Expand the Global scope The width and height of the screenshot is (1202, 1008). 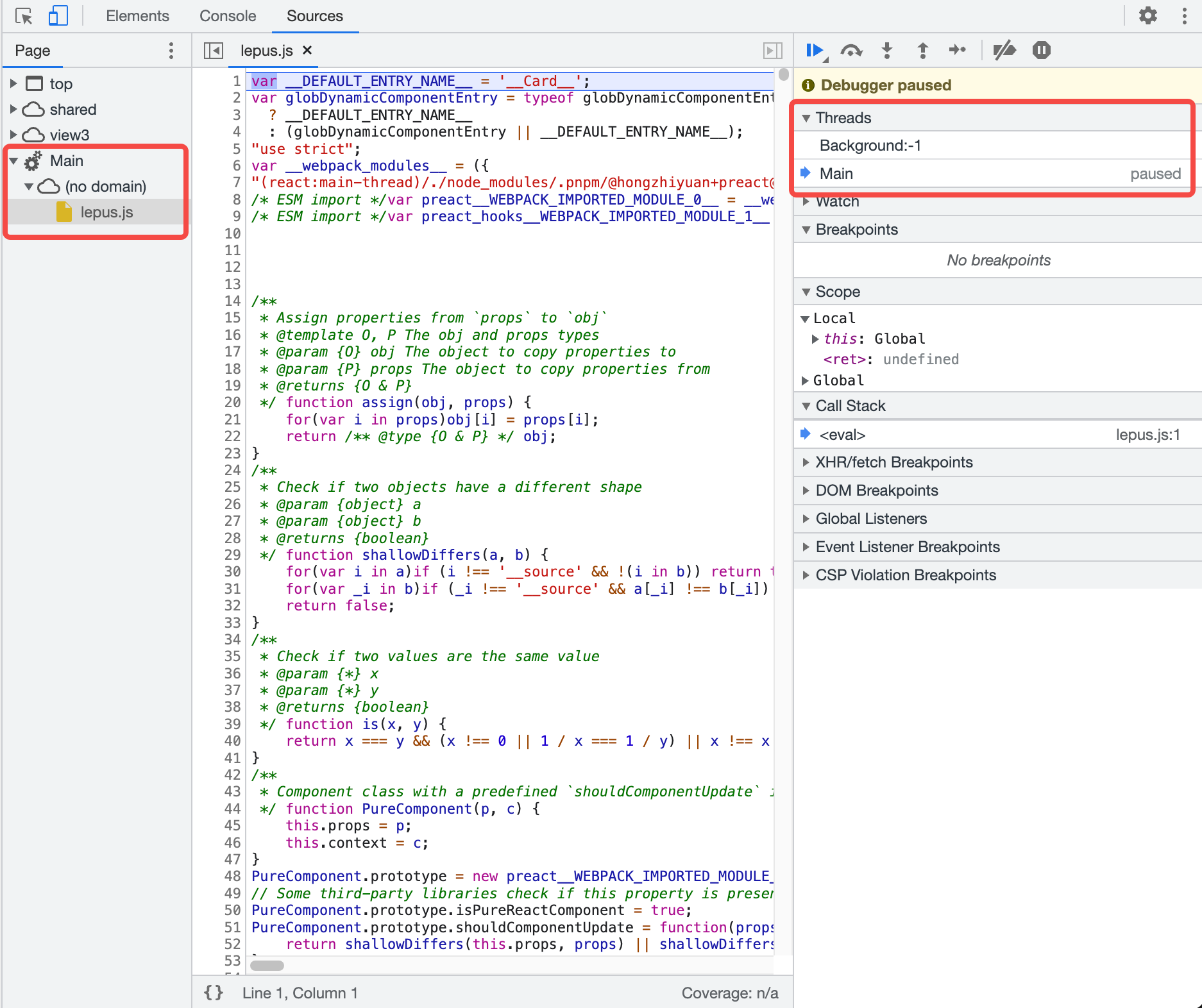click(x=804, y=380)
